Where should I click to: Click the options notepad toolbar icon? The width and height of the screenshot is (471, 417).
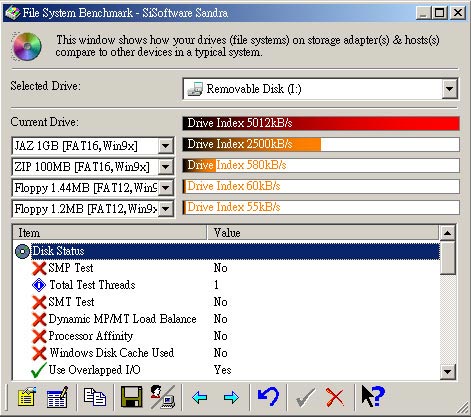click(x=27, y=397)
